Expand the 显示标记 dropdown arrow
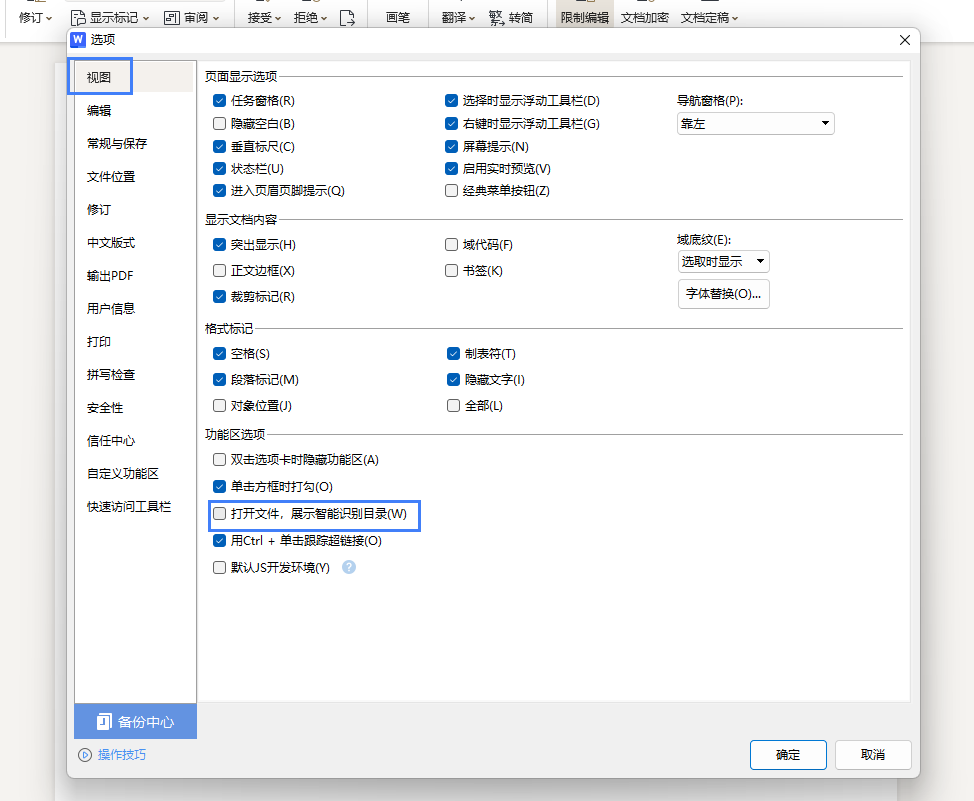Image resolution: width=974 pixels, height=801 pixels. [x=146, y=19]
